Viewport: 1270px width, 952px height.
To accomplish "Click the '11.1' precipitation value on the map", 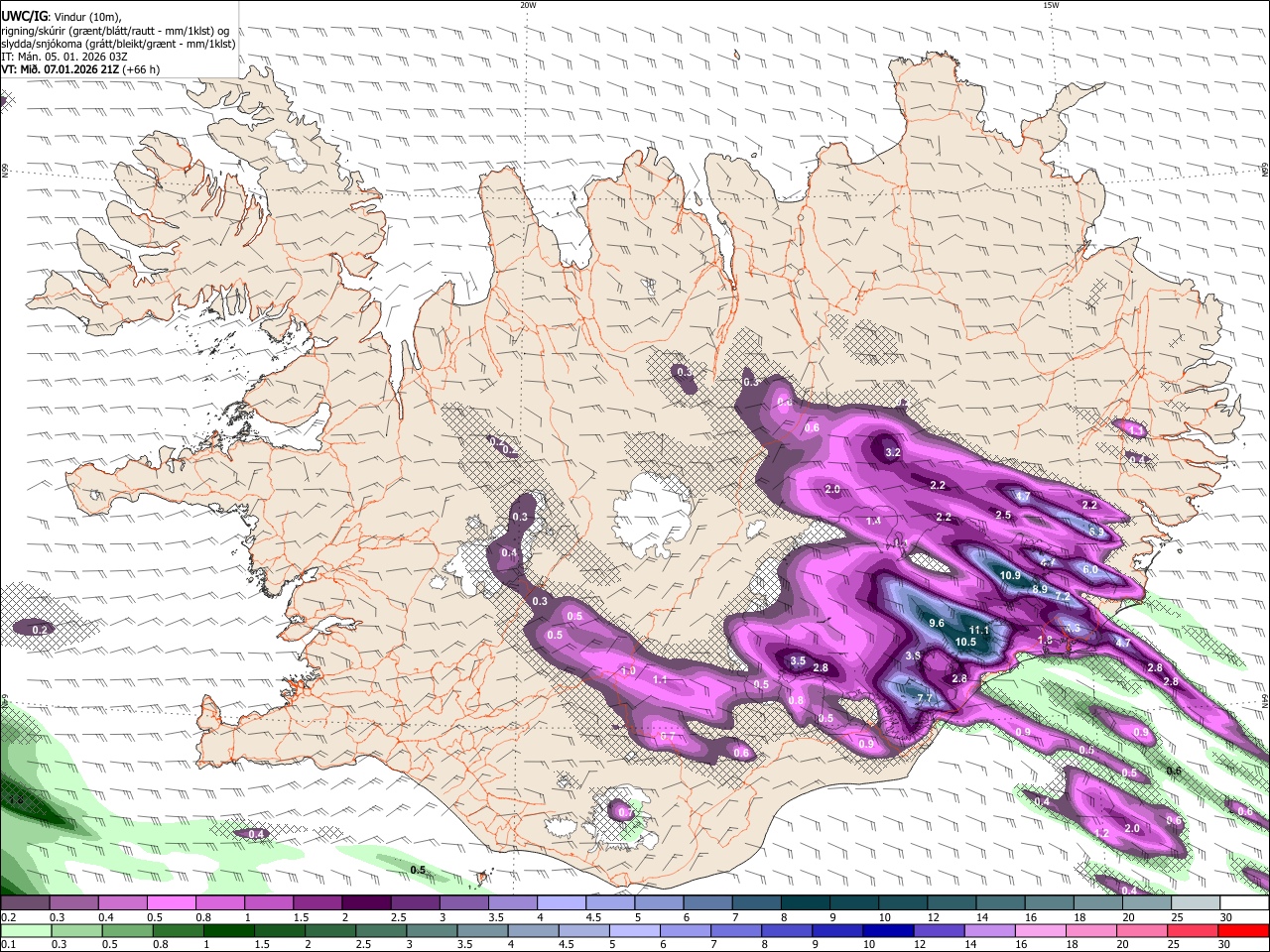I will pyautogui.click(x=979, y=631).
